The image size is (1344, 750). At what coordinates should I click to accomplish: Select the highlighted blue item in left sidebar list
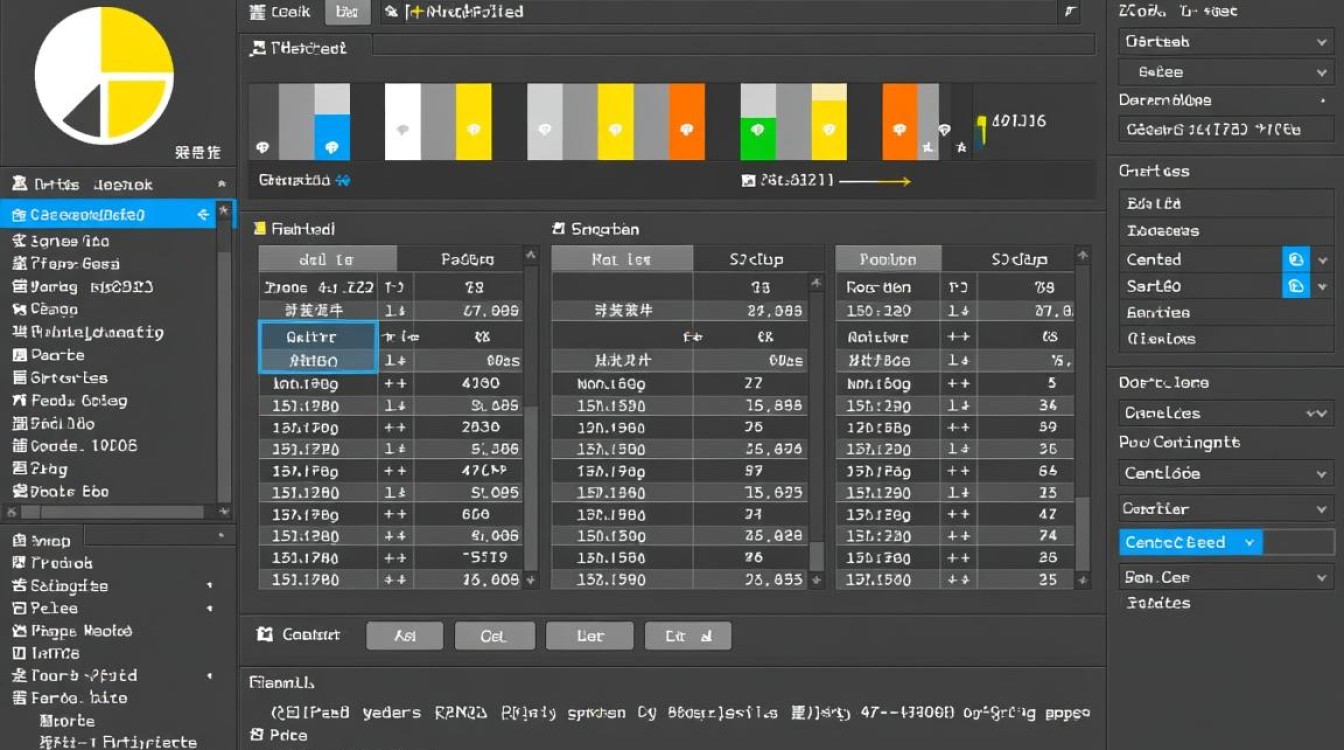pos(105,214)
